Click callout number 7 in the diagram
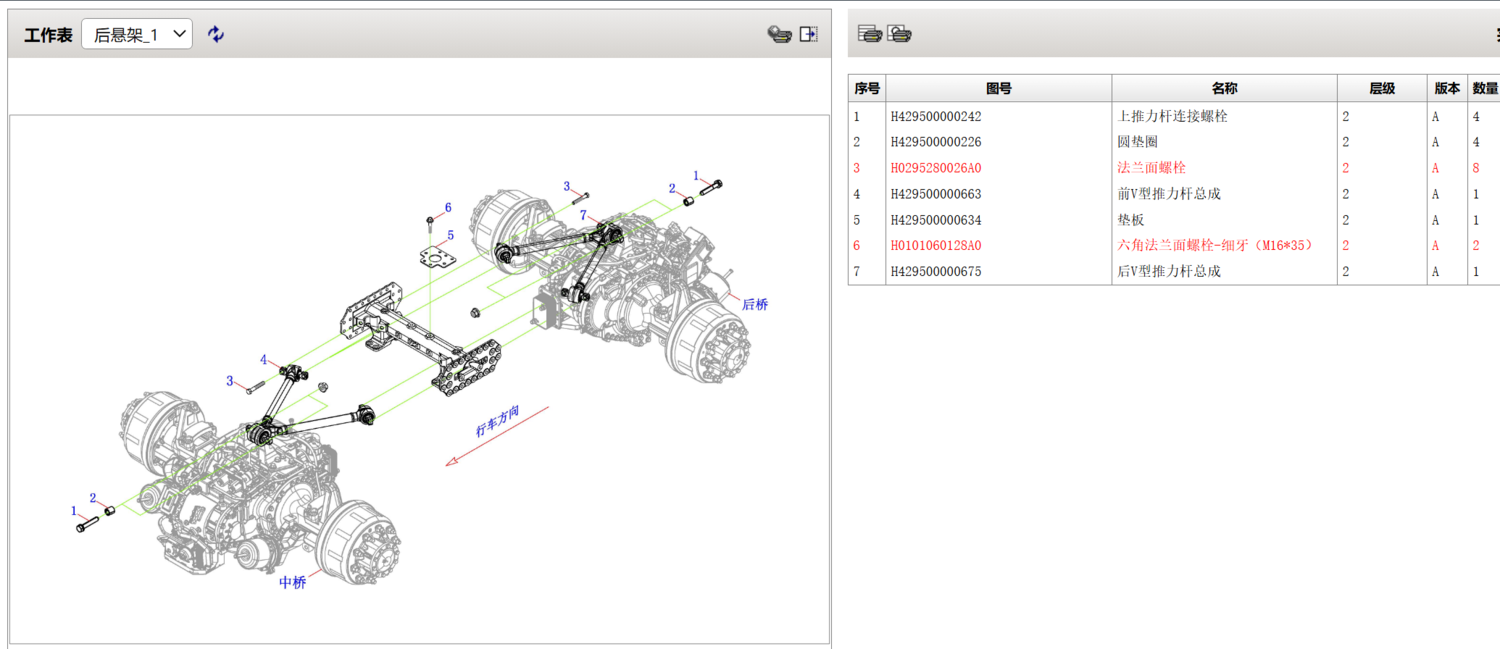Viewport: 1500px width, 649px height. tap(583, 214)
